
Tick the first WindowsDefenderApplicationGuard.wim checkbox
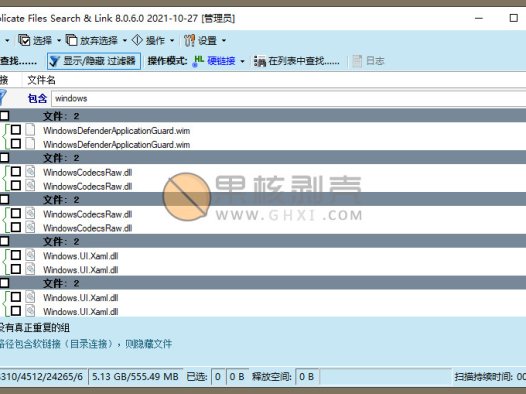(16, 130)
